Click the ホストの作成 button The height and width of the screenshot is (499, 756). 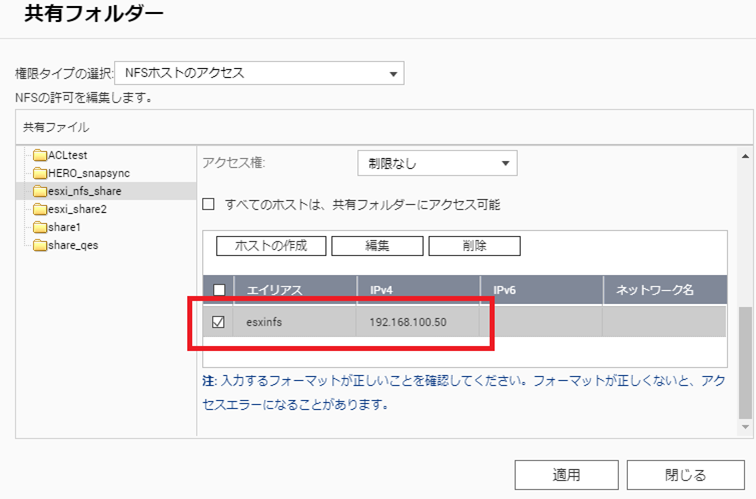270,246
